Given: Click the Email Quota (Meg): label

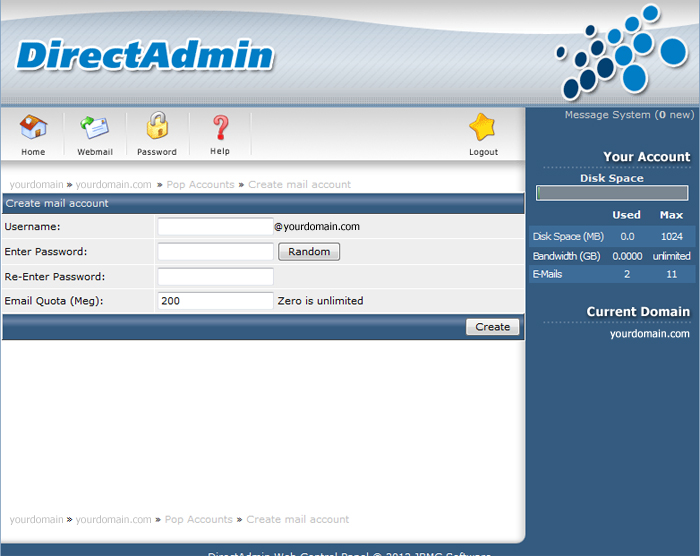Looking at the screenshot, I should point(54,301).
